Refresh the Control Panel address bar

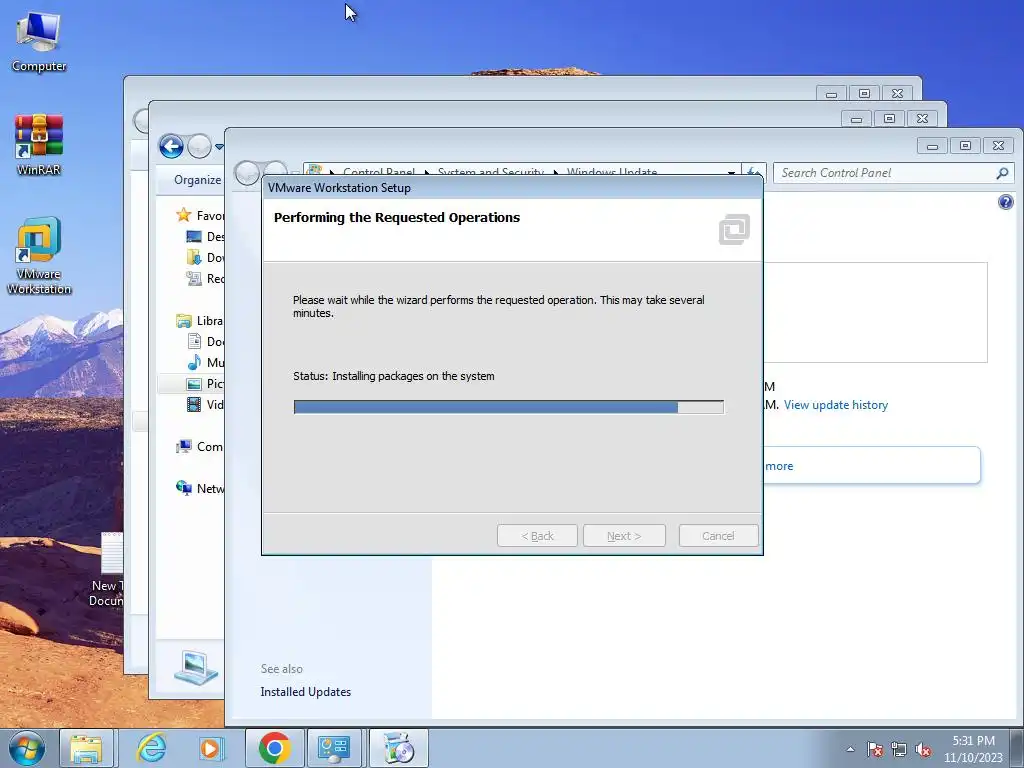click(754, 173)
